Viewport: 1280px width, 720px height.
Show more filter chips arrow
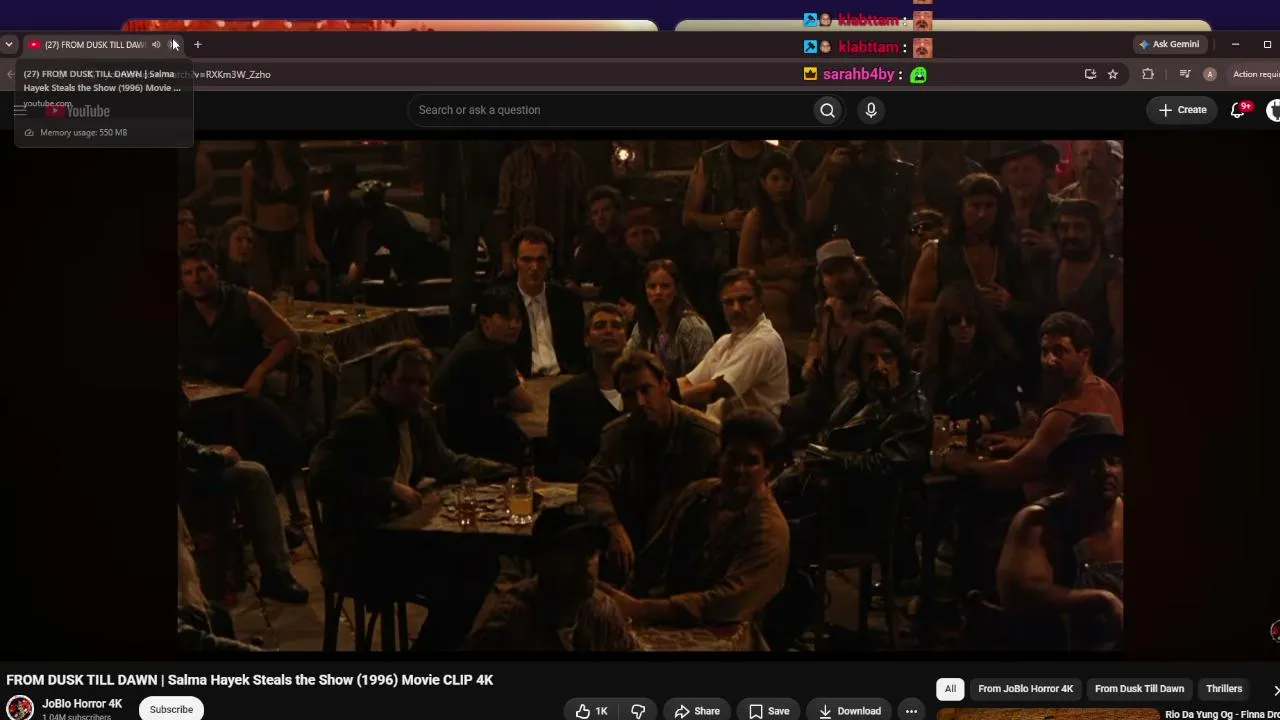click(x=1275, y=689)
